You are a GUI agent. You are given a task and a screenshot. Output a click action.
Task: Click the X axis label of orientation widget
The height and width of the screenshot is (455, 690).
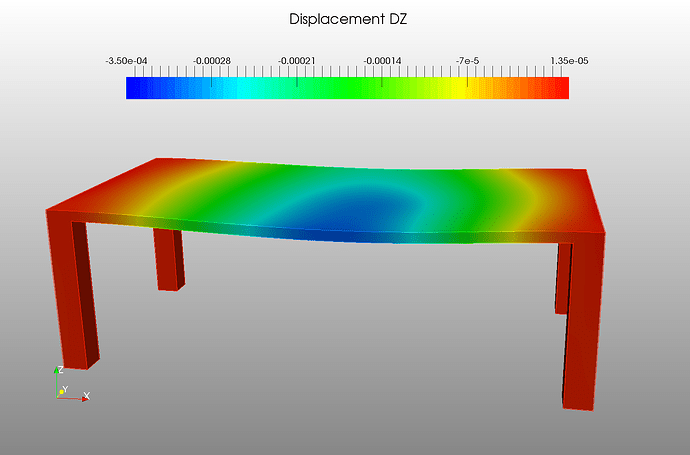[x=87, y=396]
